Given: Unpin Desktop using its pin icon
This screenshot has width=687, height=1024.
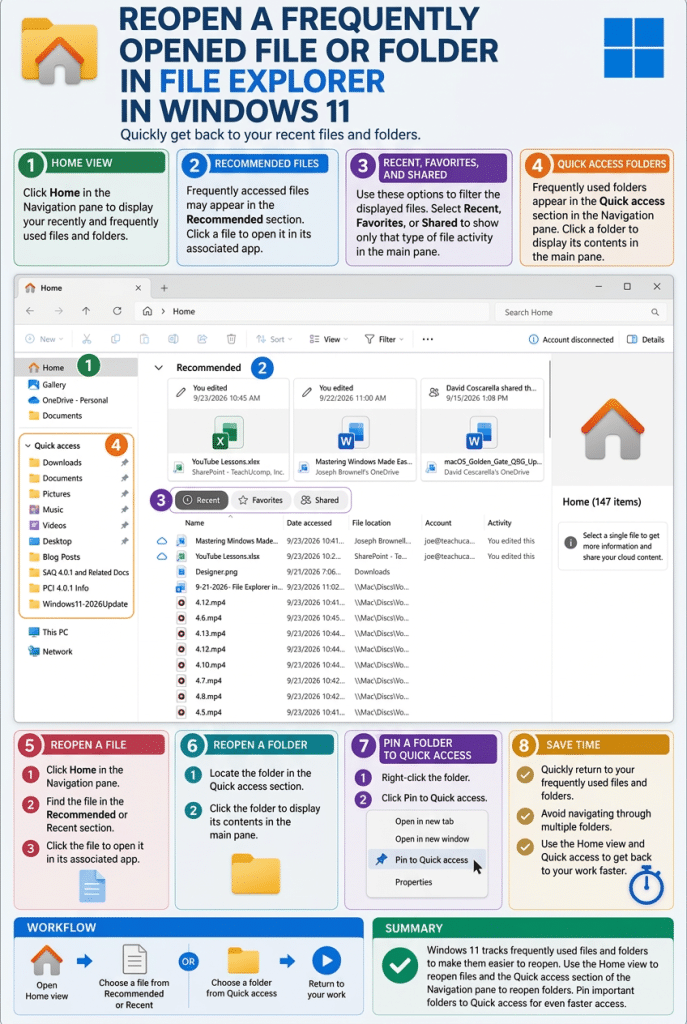Looking at the screenshot, I should (x=124, y=541).
